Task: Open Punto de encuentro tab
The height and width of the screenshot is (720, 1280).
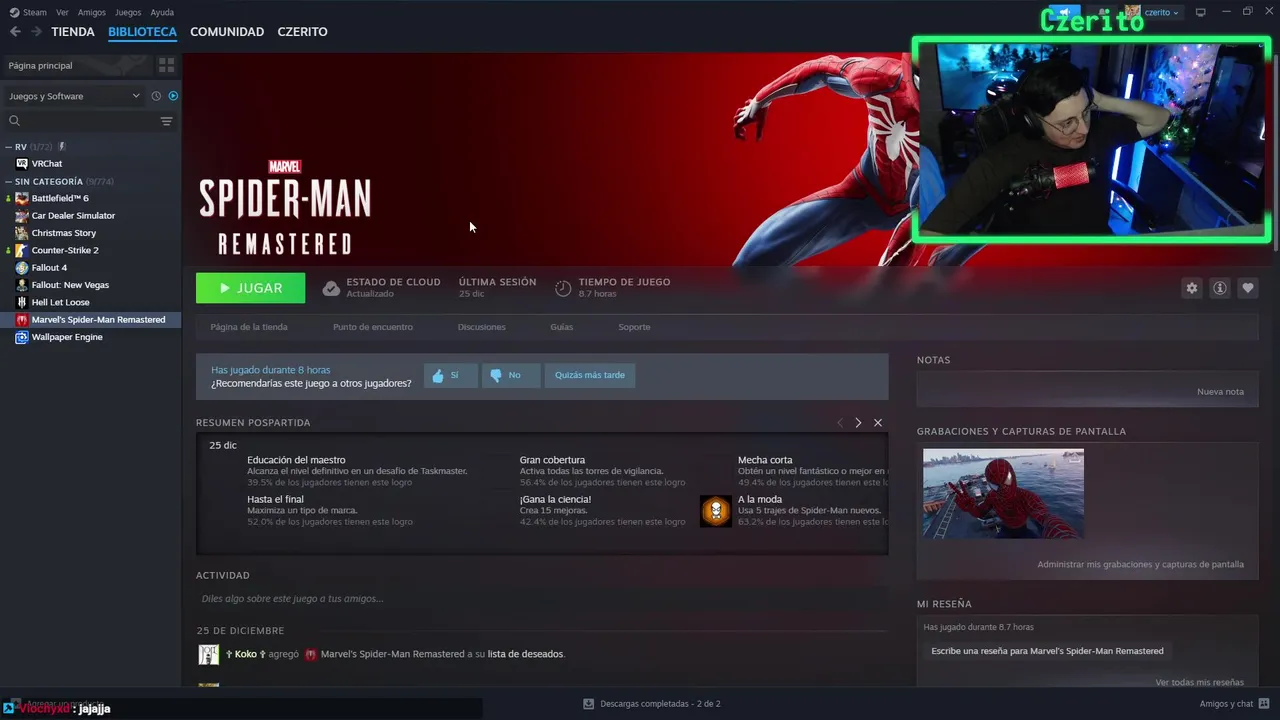Action: click(x=373, y=327)
